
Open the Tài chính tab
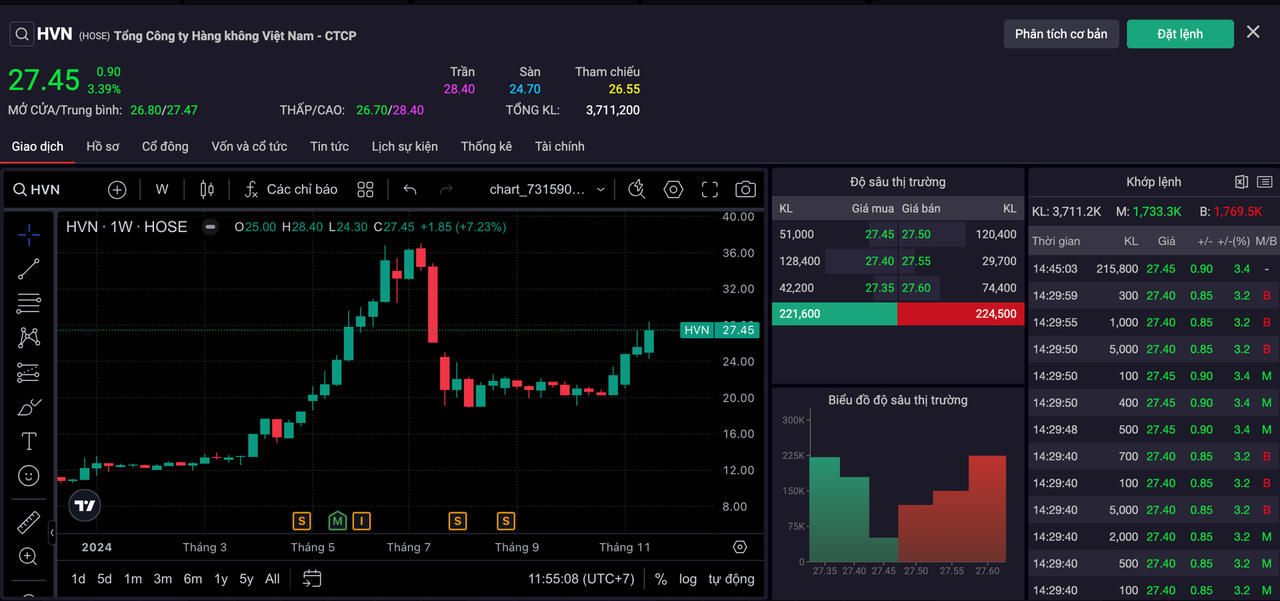(x=559, y=146)
